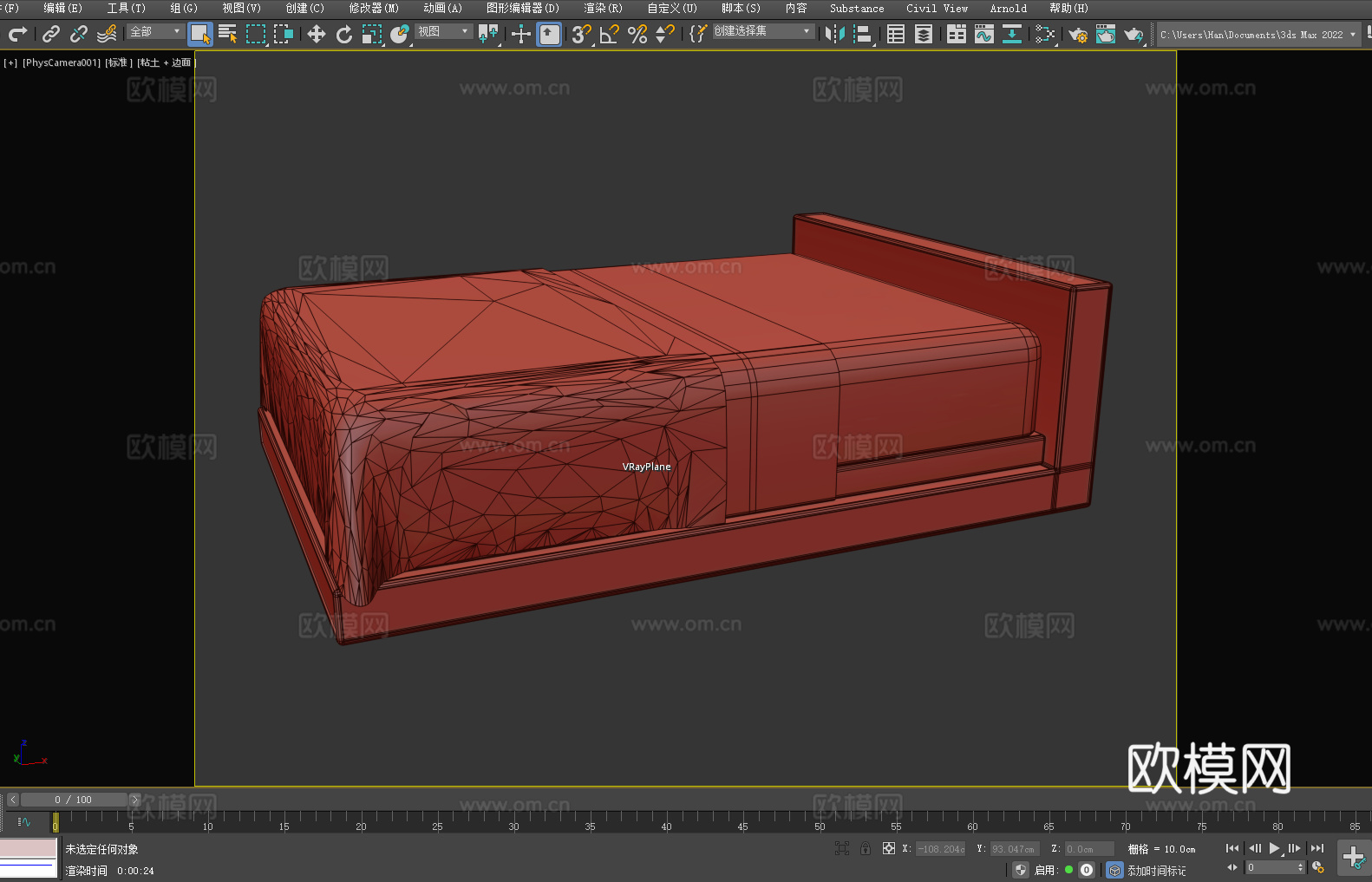Image resolution: width=1372 pixels, height=882 pixels.
Task: Open the 修改器(M) menu
Action: pos(374,9)
